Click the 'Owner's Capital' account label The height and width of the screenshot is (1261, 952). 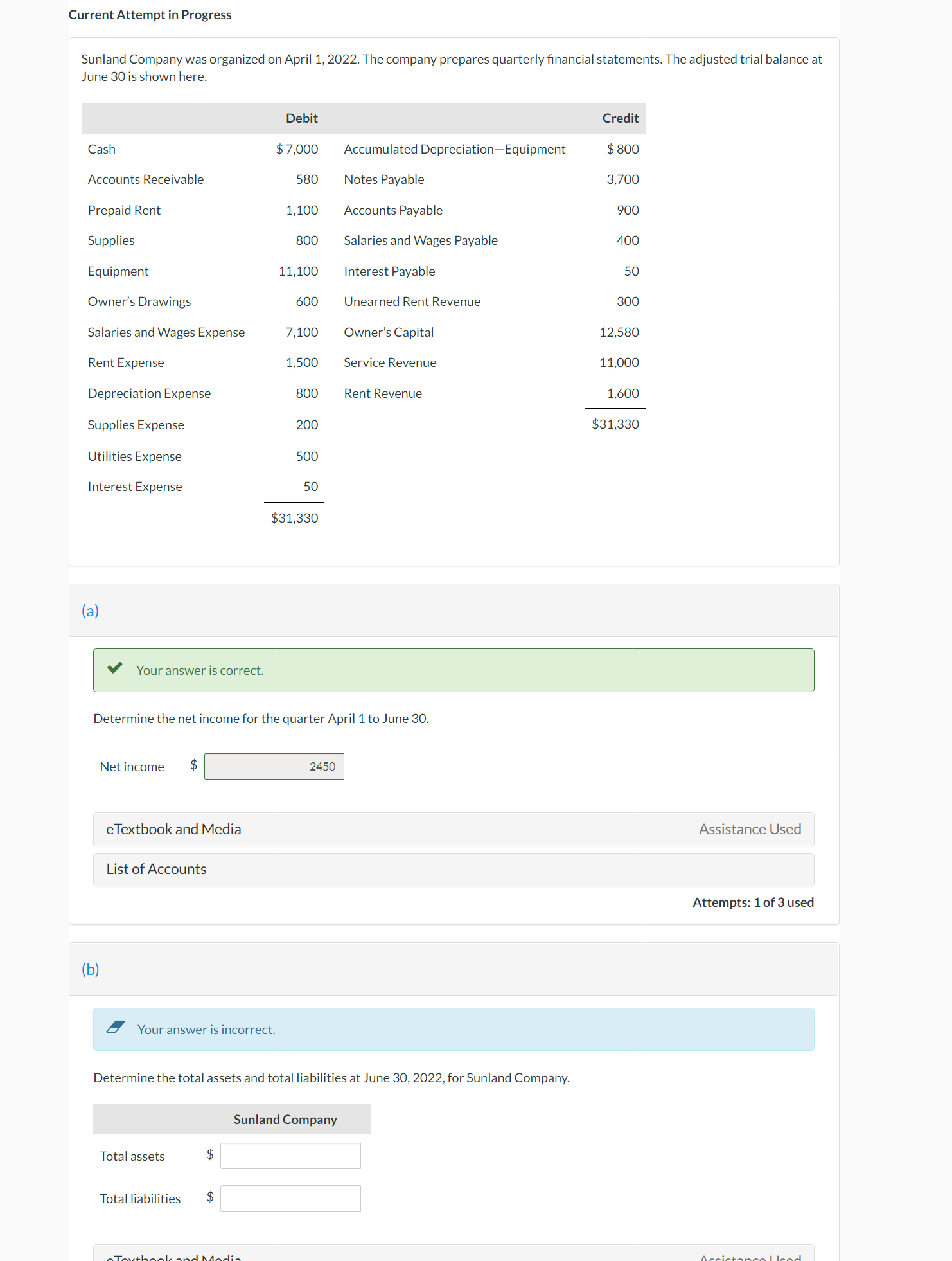pyautogui.click(x=389, y=332)
